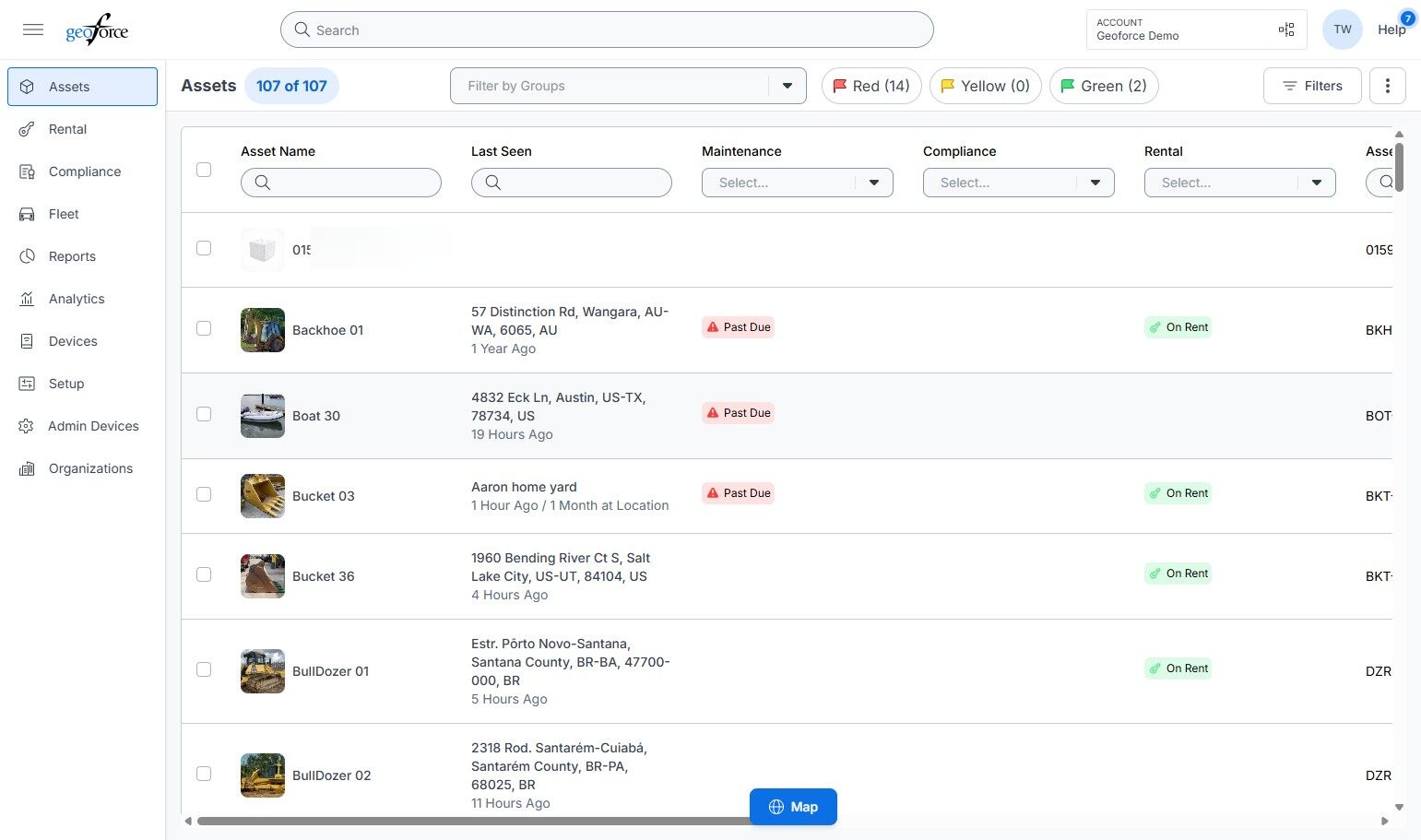Focus the Last Seen filter field
Viewport: 1421px width, 840px height.
click(x=572, y=183)
